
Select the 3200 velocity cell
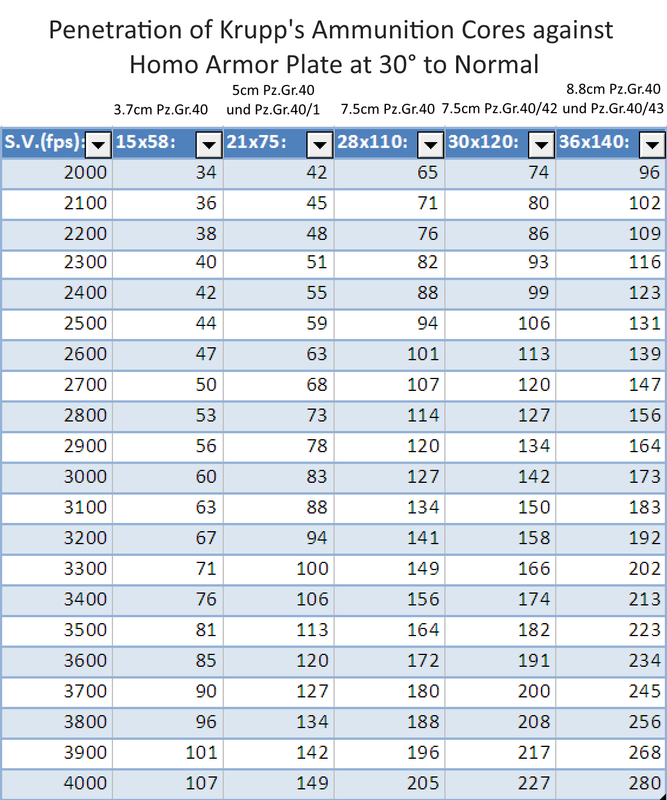click(x=57, y=539)
